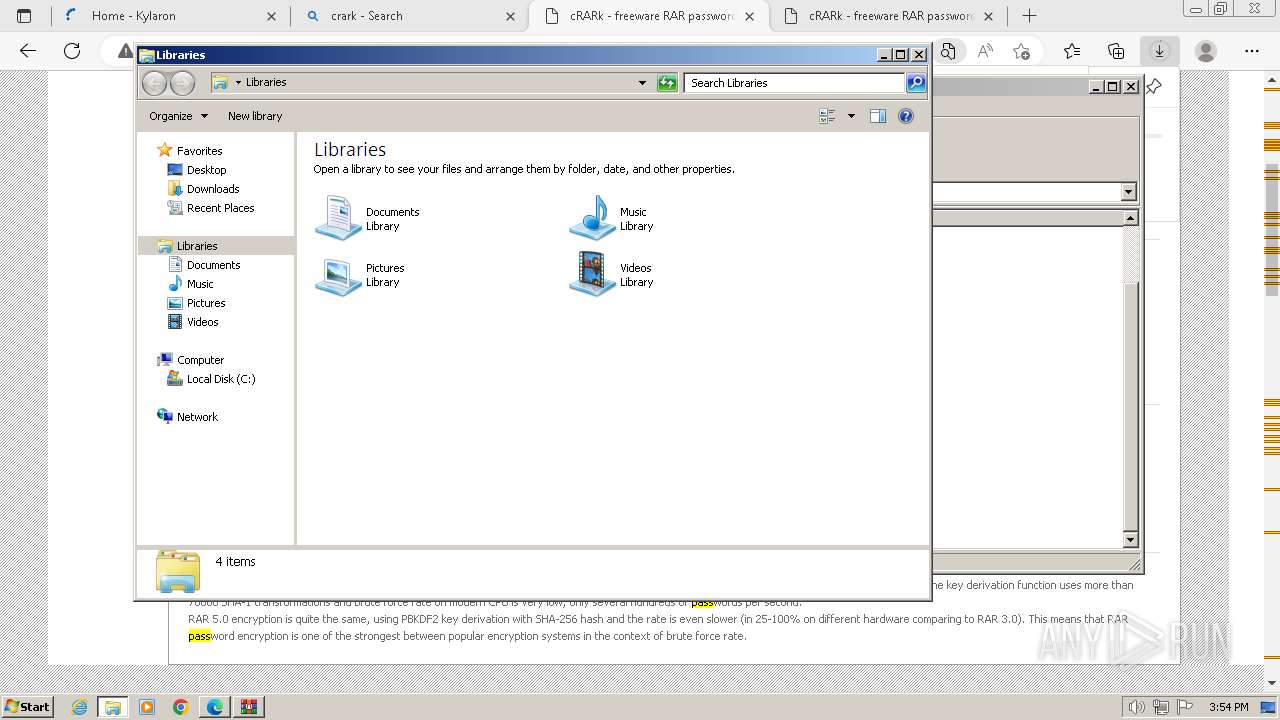
Task: Close the Home - Kylaron tab
Action: click(x=271, y=16)
